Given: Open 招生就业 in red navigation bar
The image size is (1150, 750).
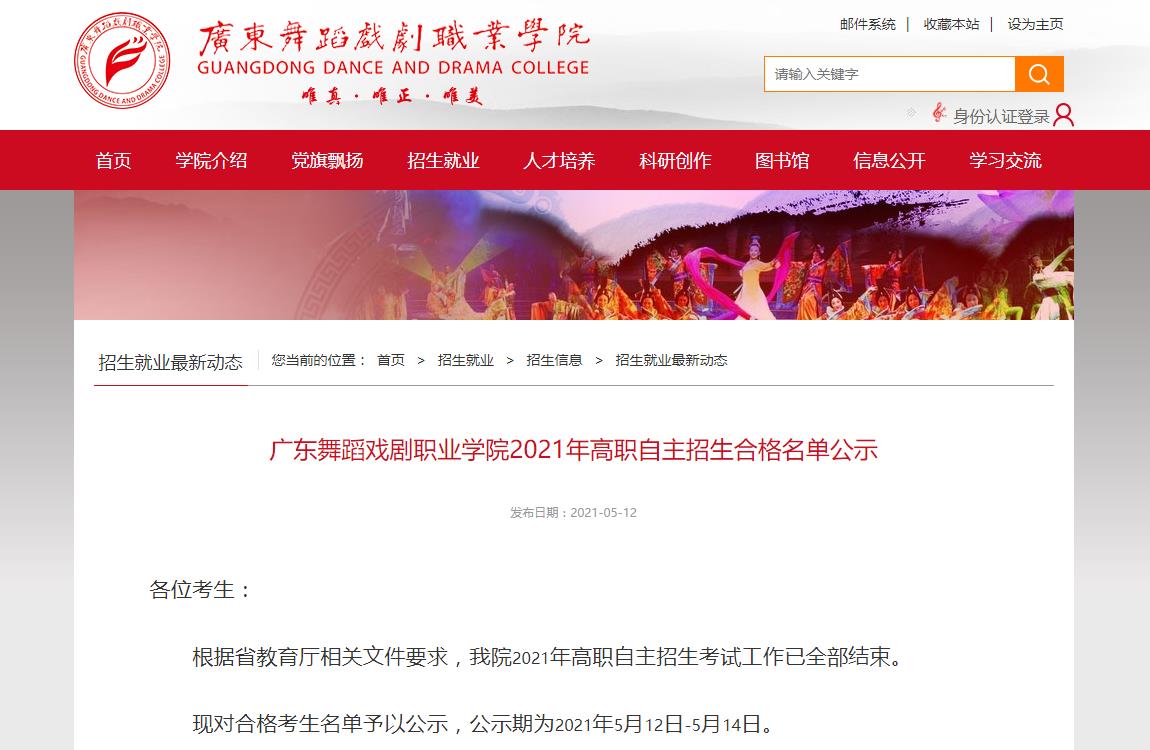Looking at the screenshot, I should pyautogui.click(x=443, y=161).
